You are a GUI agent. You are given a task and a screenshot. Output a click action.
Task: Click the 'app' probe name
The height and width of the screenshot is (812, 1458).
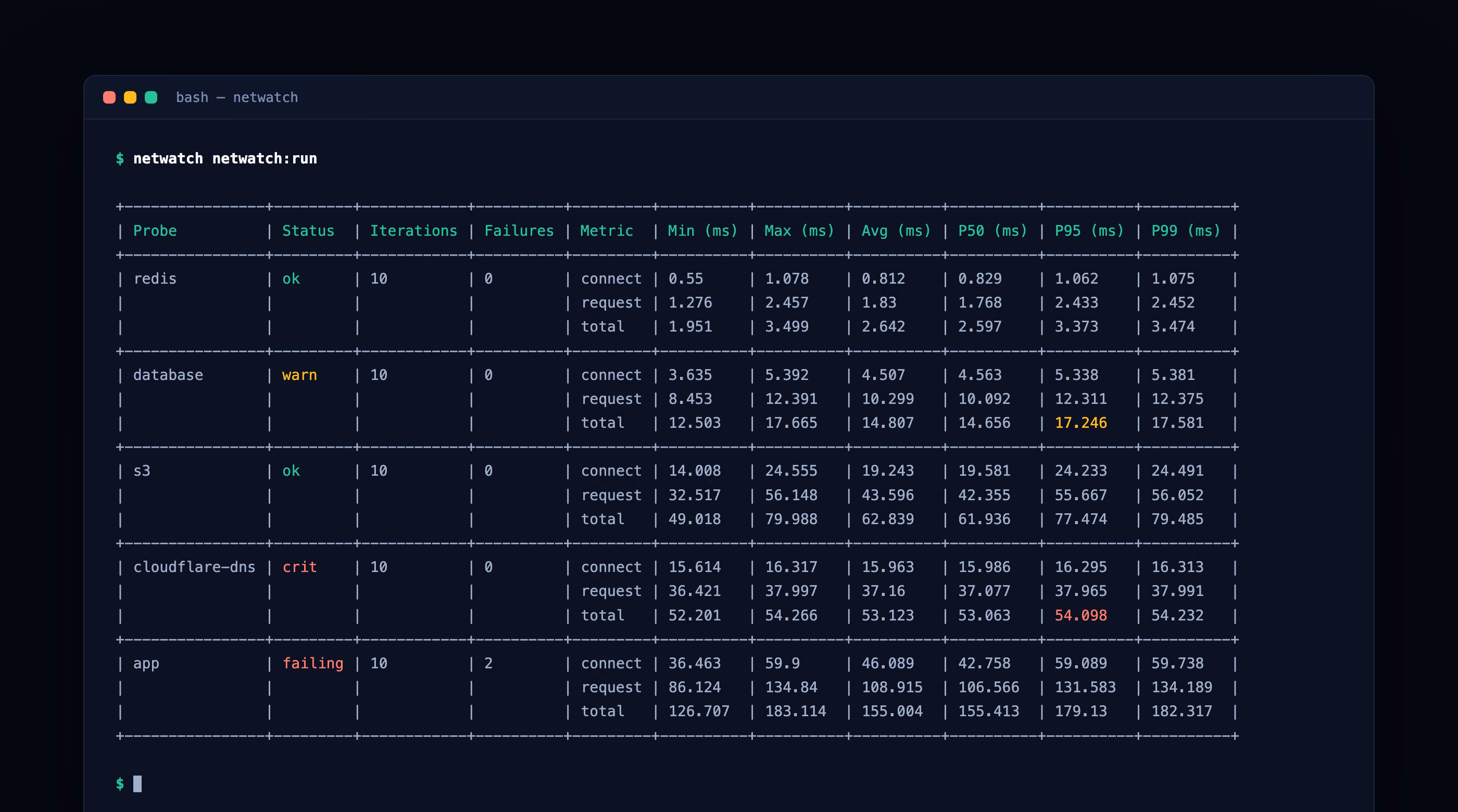[146, 663]
